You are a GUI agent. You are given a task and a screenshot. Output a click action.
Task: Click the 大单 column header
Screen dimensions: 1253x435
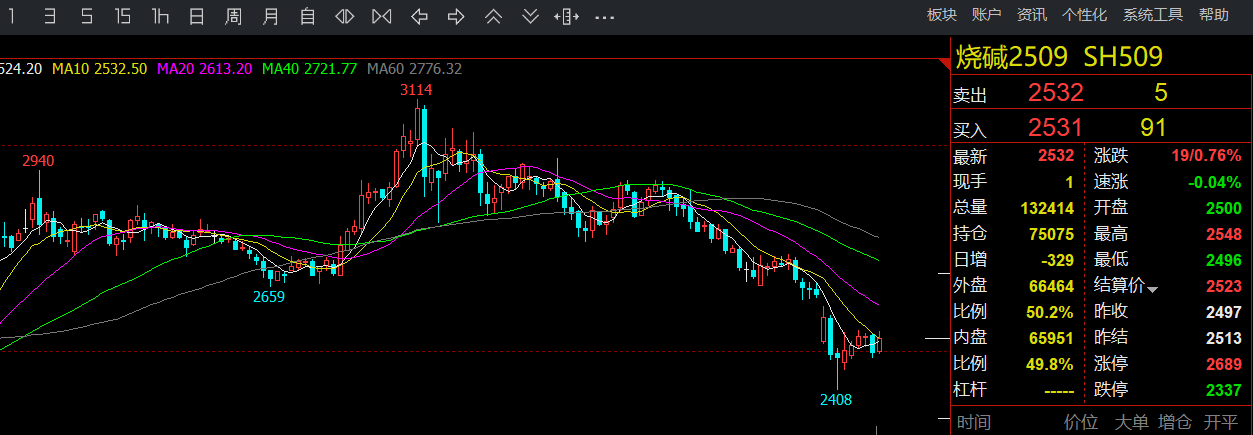(1131, 422)
